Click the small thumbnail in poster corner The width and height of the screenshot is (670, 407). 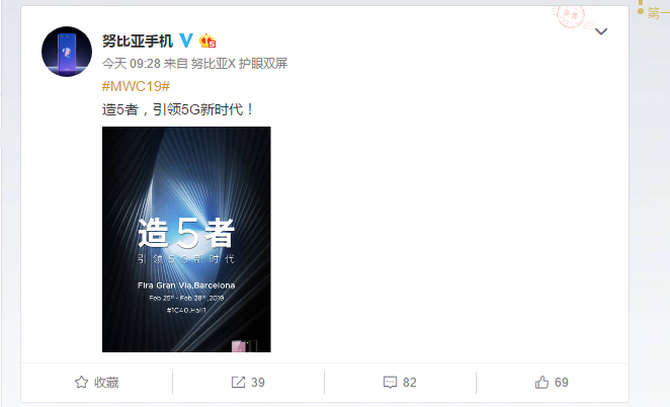click(x=244, y=346)
